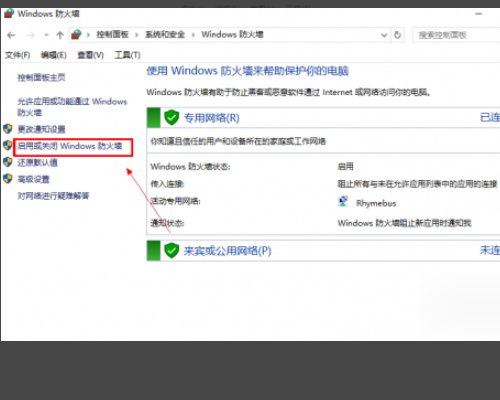500x400 pixels.
Task: Click the address bar firewall icon
Action: [x=76, y=34]
